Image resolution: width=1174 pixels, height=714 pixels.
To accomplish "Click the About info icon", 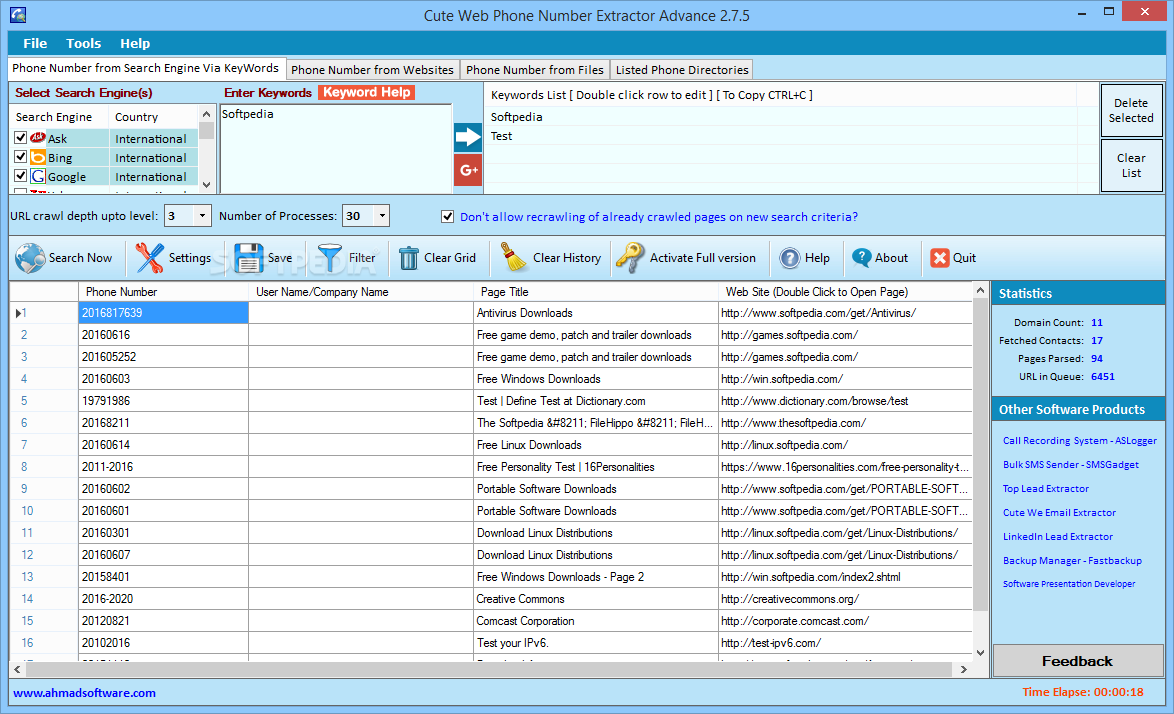I will pyautogui.click(x=861, y=258).
